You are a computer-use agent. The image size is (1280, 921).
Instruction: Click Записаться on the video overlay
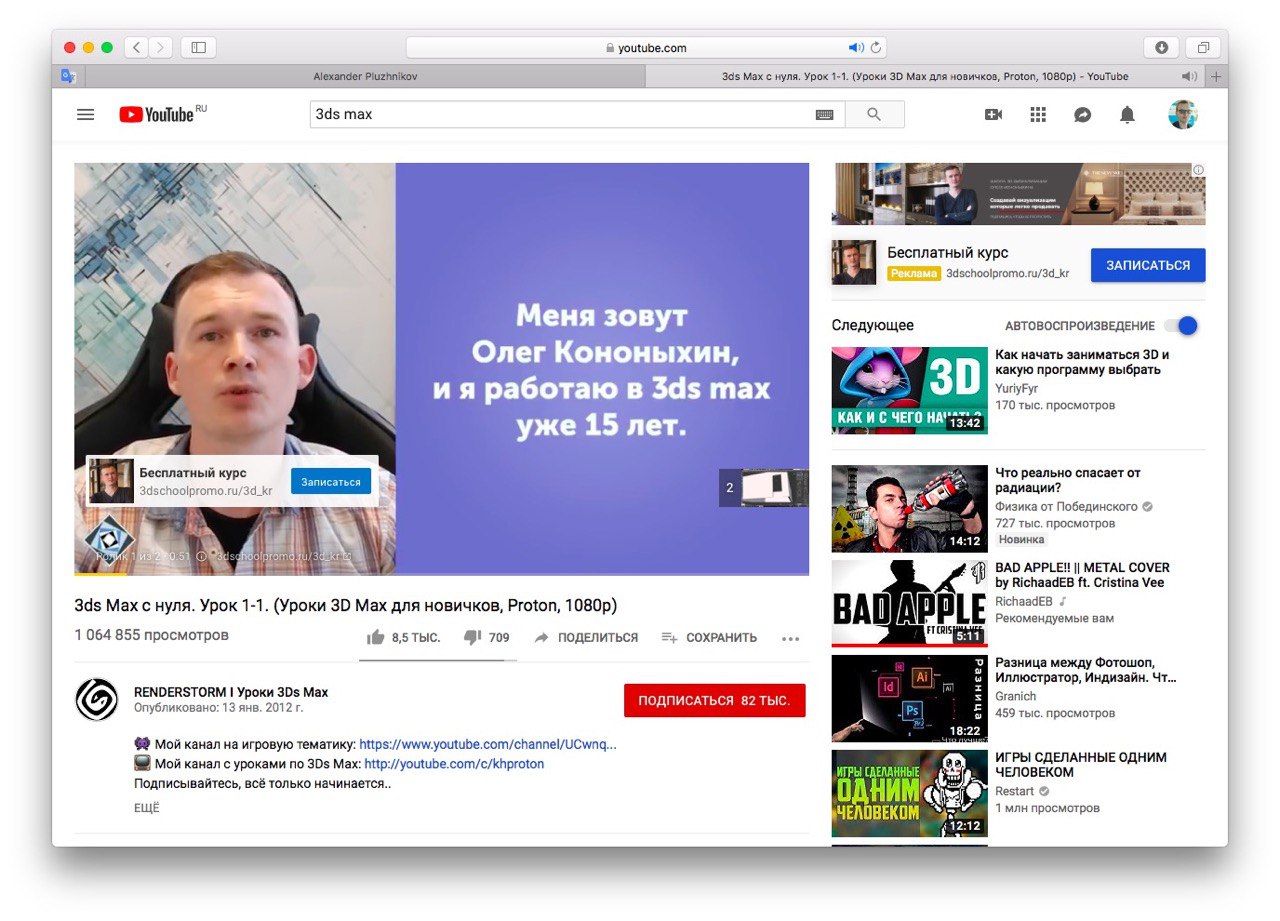click(x=331, y=481)
